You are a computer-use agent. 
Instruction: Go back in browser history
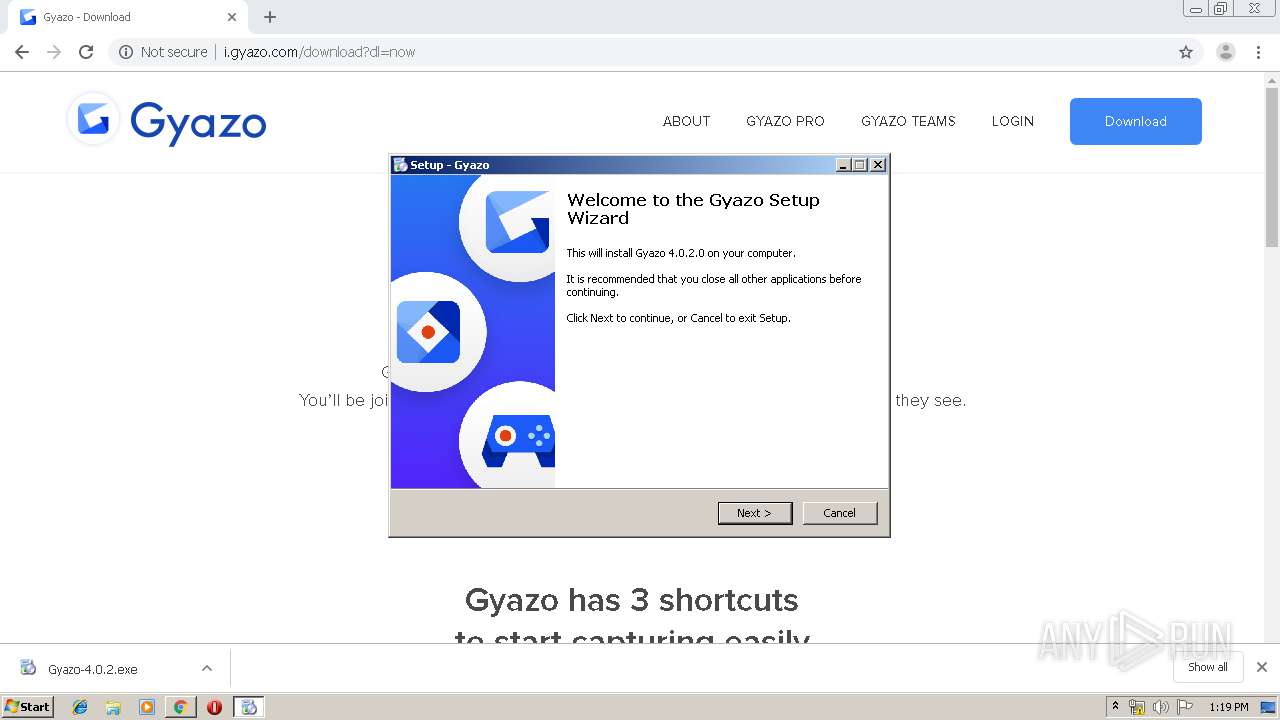click(x=22, y=52)
